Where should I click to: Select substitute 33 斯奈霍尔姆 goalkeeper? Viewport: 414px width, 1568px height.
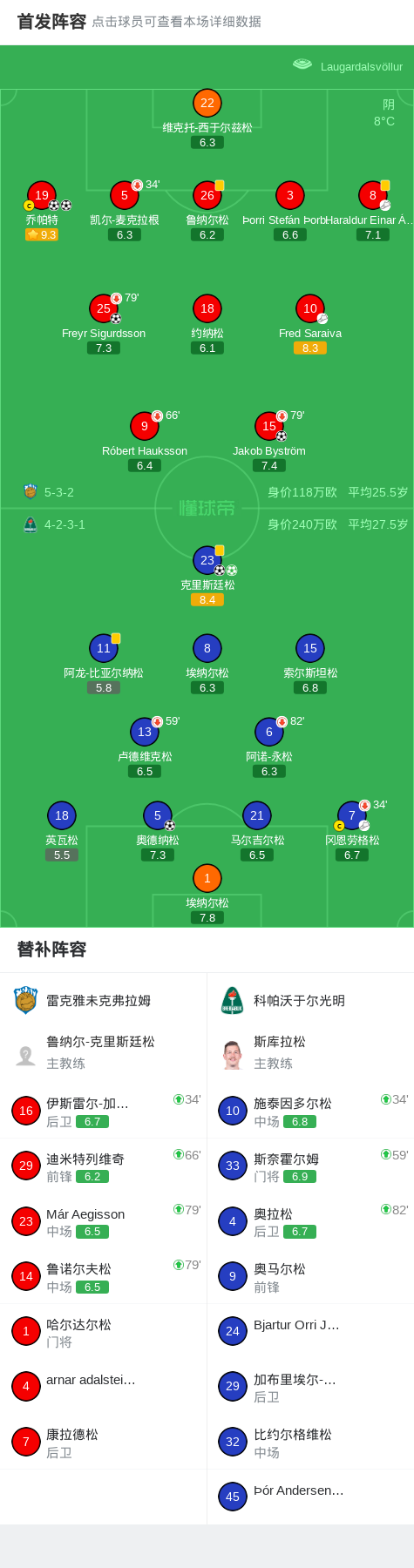(x=310, y=1166)
